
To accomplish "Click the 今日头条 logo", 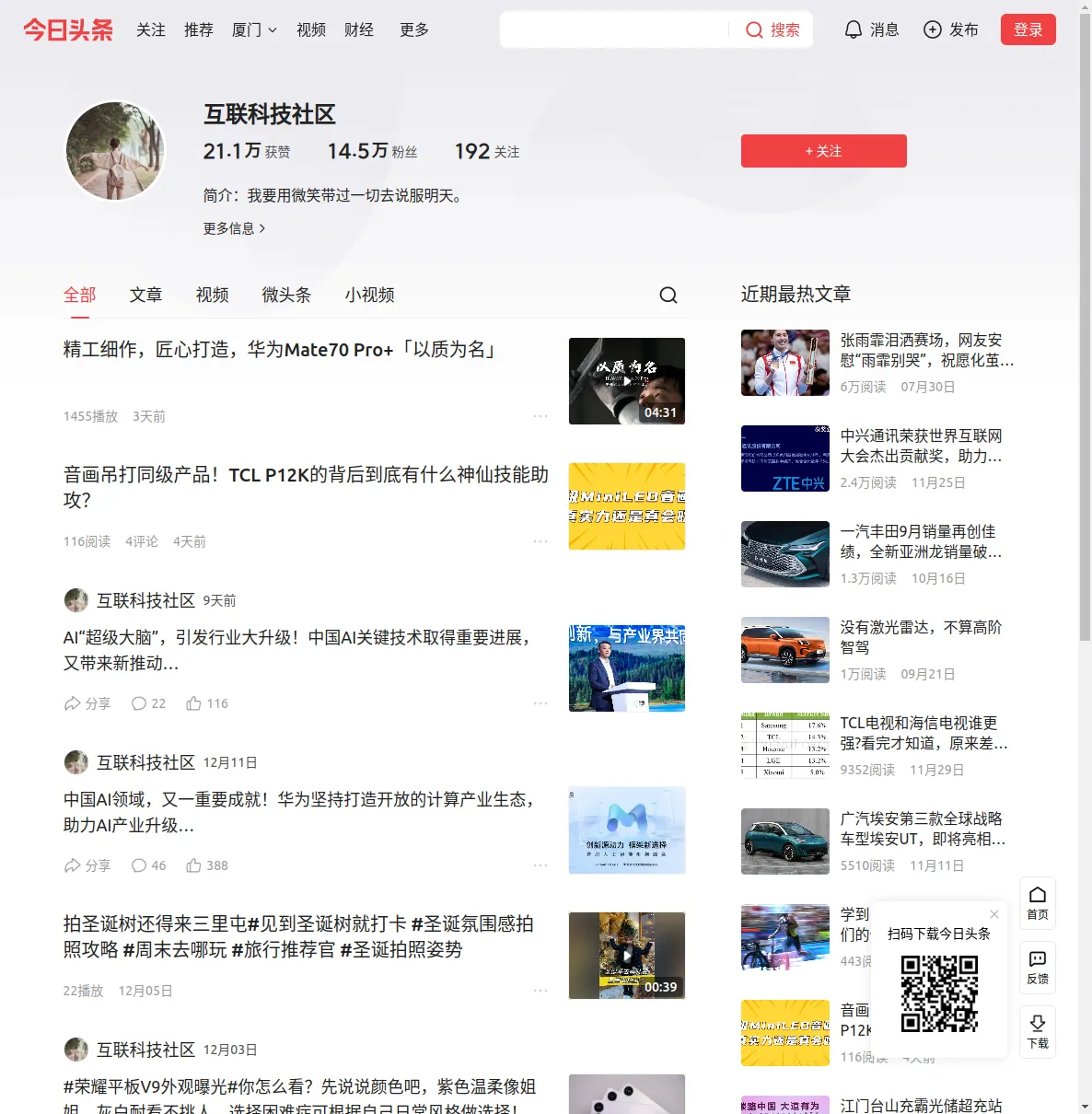I will coord(68,29).
